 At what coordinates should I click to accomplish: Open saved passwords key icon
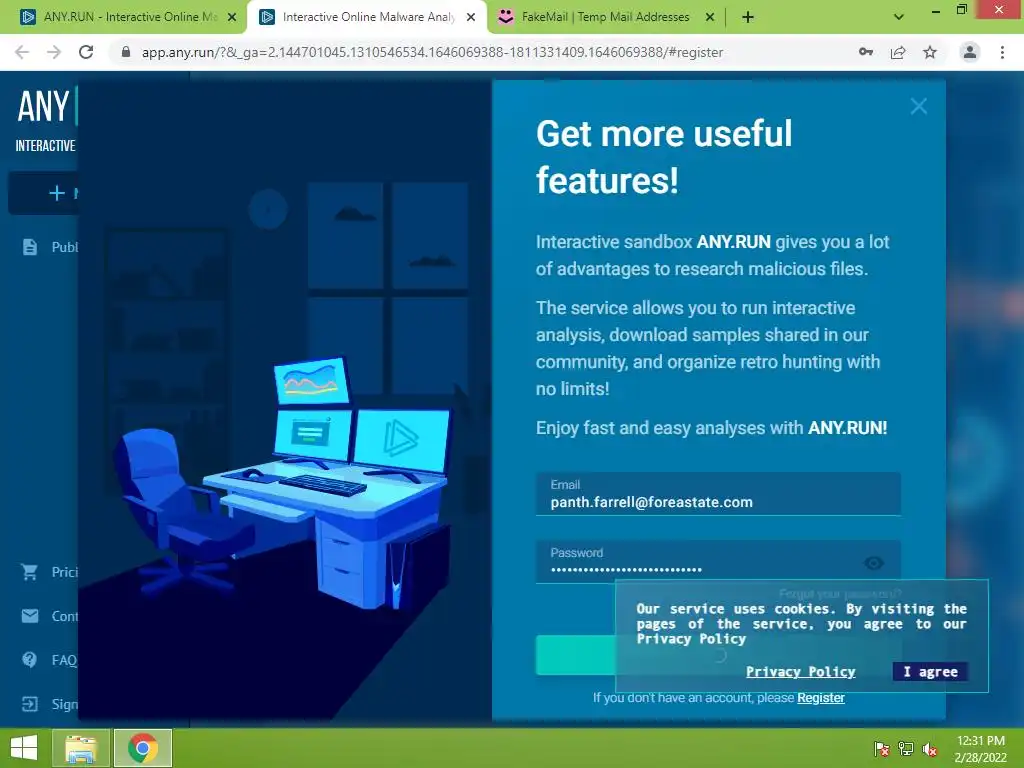(x=866, y=52)
